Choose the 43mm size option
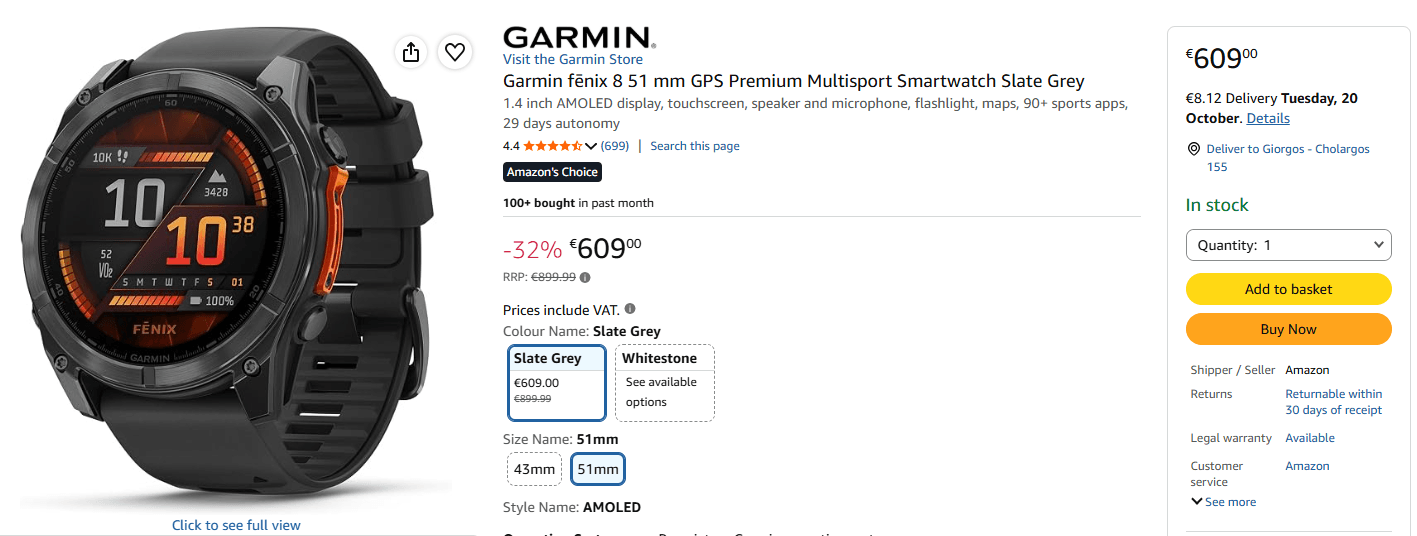Screen dimensions: 1417x536 pyautogui.click(x=535, y=469)
